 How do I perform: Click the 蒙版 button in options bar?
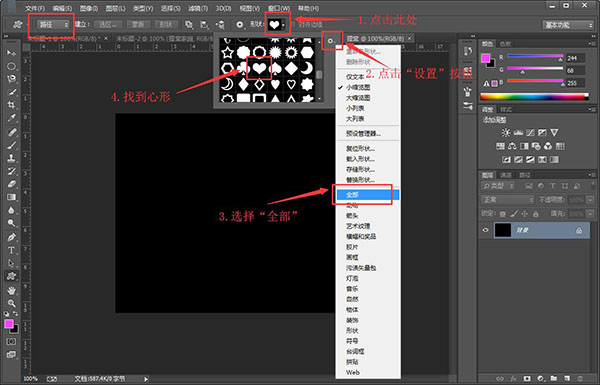tap(138, 24)
